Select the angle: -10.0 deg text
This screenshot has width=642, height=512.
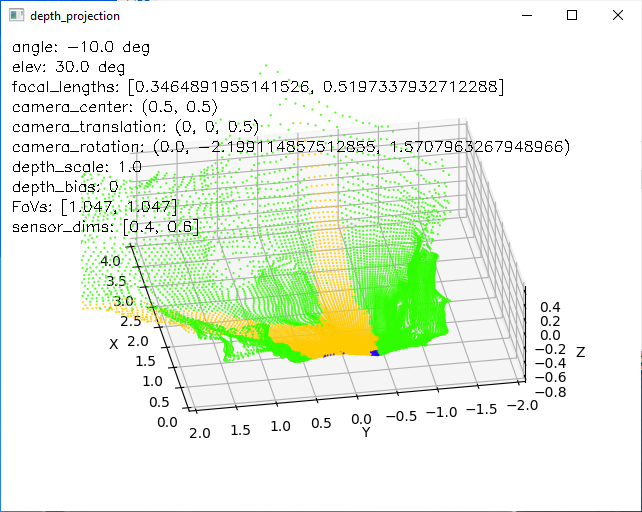[81, 47]
